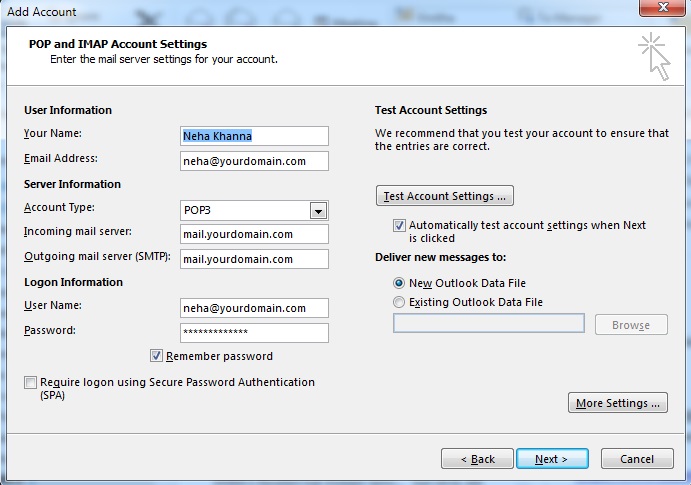The image size is (691, 485).
Task: Cancel the account setup
Action: point(637,459)
